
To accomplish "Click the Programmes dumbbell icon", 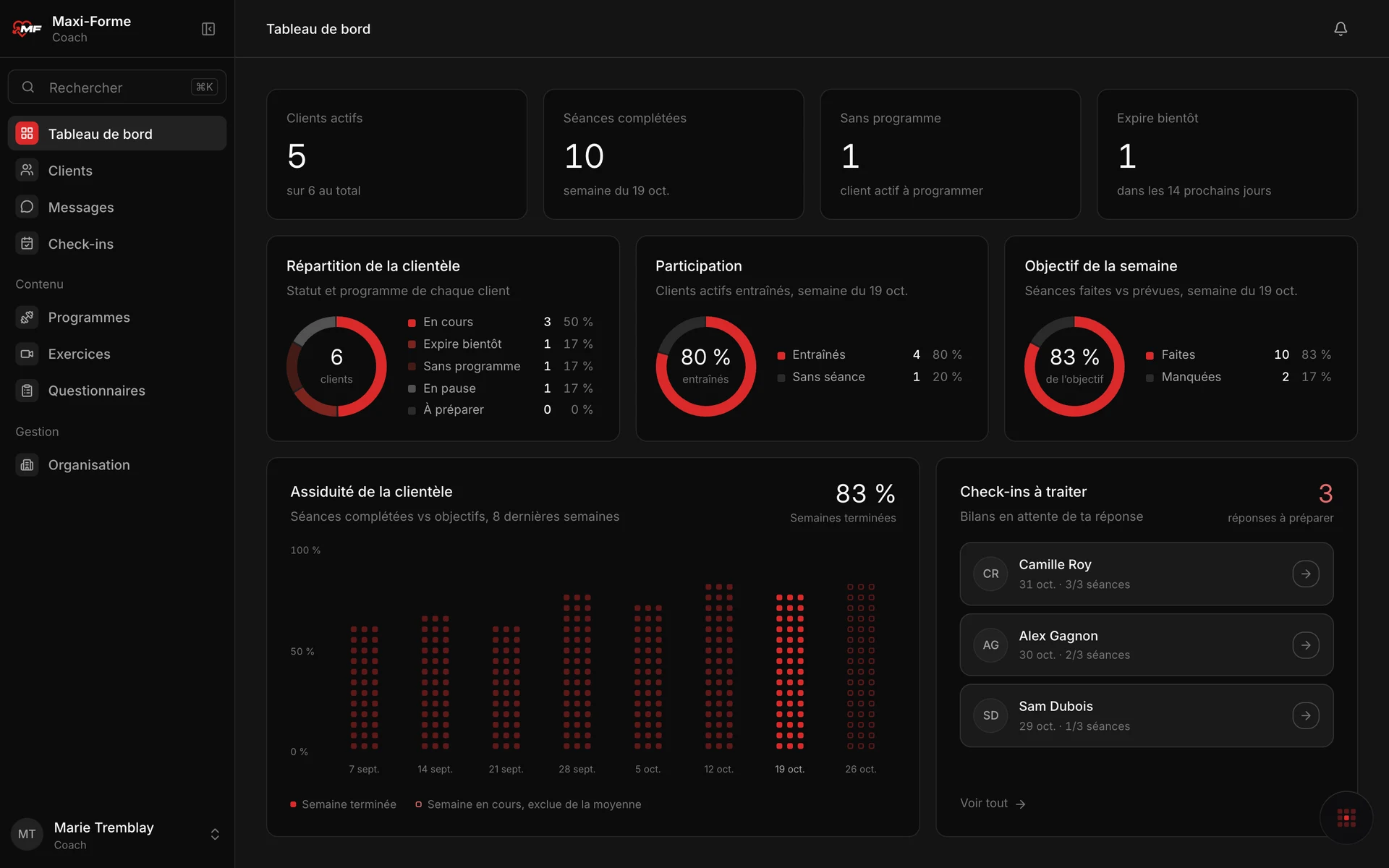I will (x=27, y=317).
